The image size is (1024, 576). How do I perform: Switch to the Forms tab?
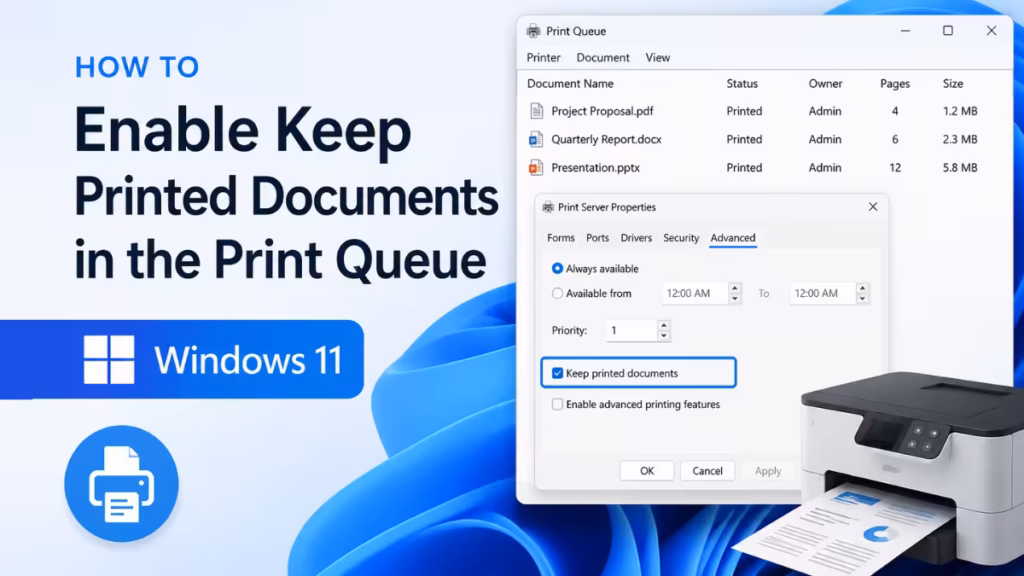pos(561,238)
